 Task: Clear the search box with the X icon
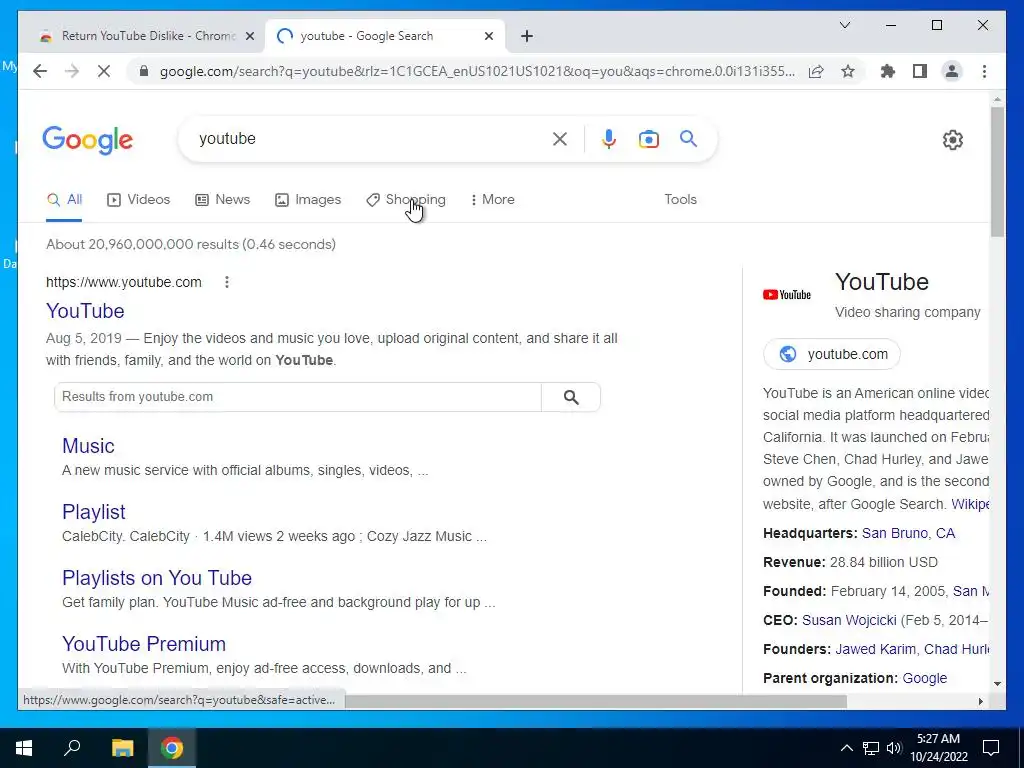point(560,138)
